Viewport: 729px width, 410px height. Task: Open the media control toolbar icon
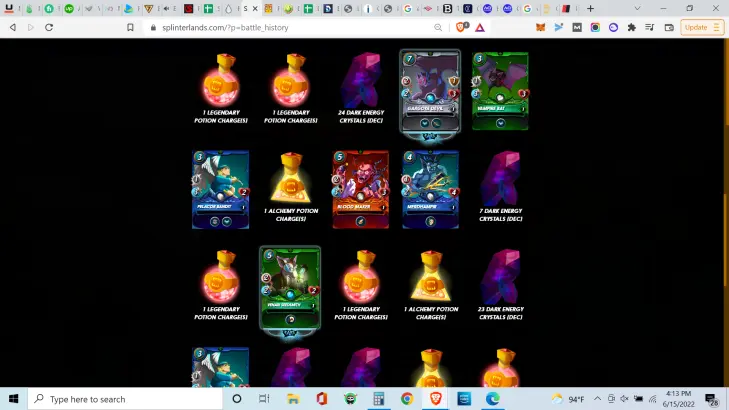[649, 27]
